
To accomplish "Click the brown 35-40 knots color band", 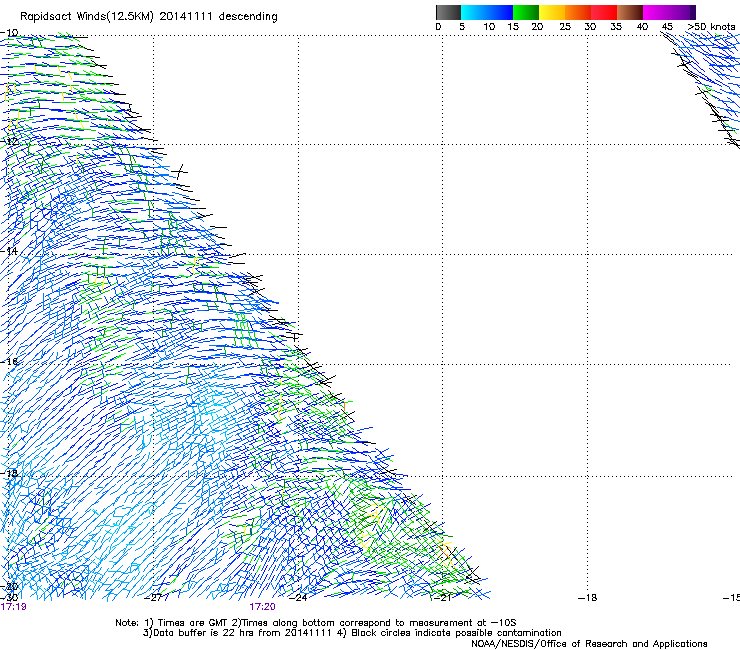I will [x=630, y=12].
